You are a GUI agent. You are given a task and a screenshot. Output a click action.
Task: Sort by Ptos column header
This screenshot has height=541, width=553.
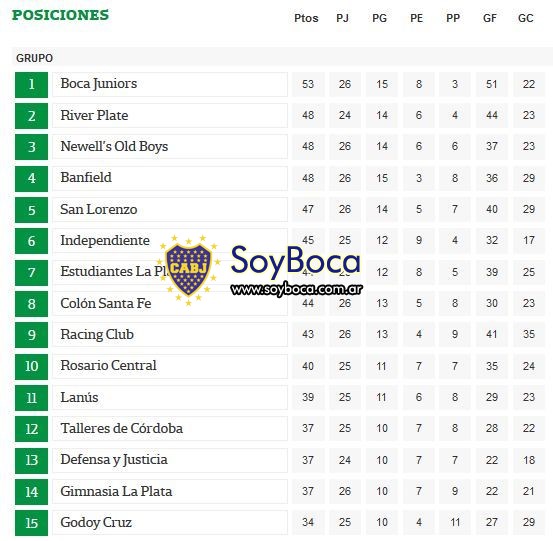point(306,18)
